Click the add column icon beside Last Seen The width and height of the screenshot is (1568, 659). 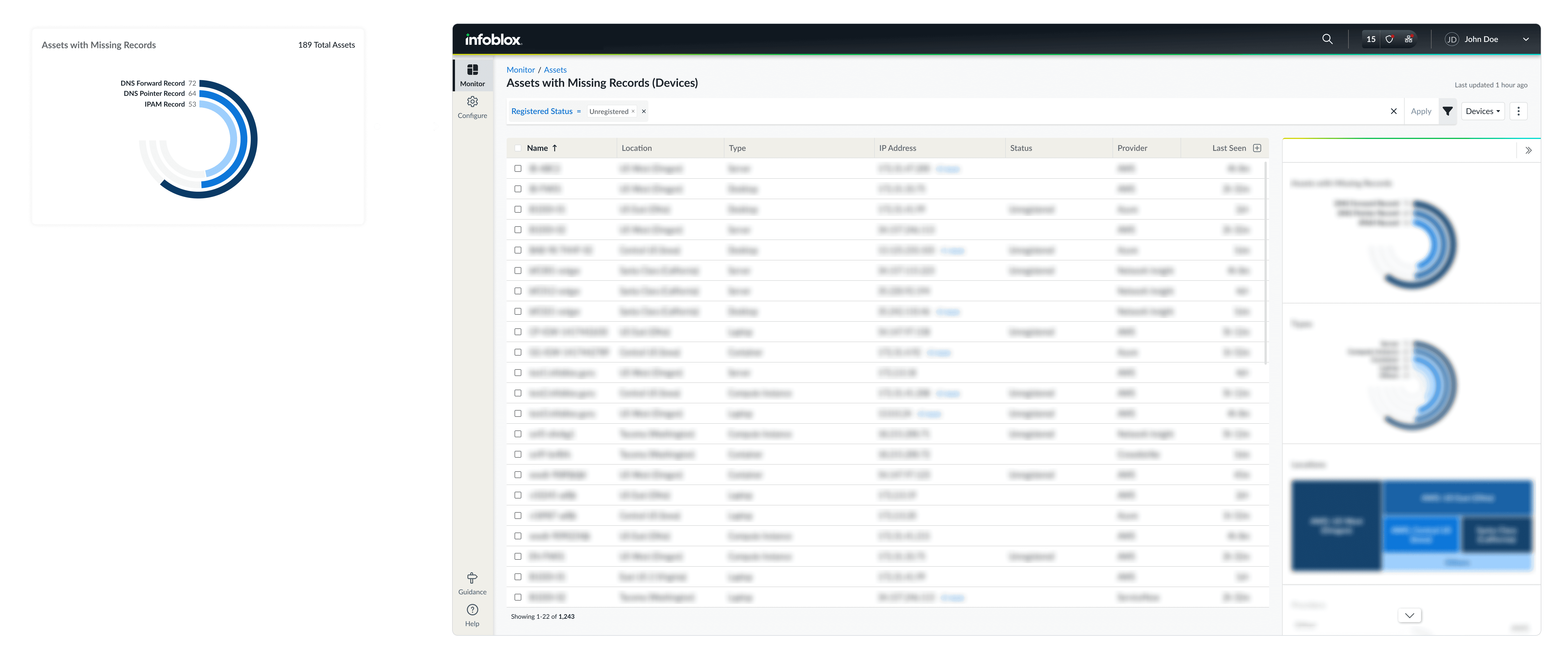coord(1257,148)
